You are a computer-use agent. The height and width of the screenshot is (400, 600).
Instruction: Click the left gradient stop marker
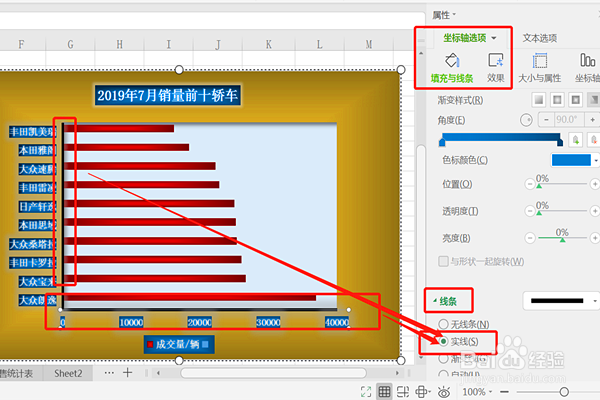[442, 143]
